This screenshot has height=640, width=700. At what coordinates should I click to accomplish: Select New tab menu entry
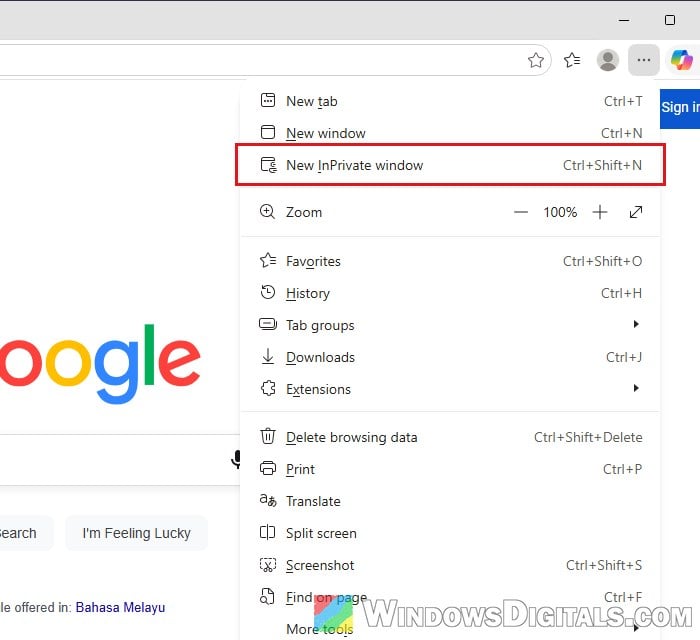[x=451, y=101]
